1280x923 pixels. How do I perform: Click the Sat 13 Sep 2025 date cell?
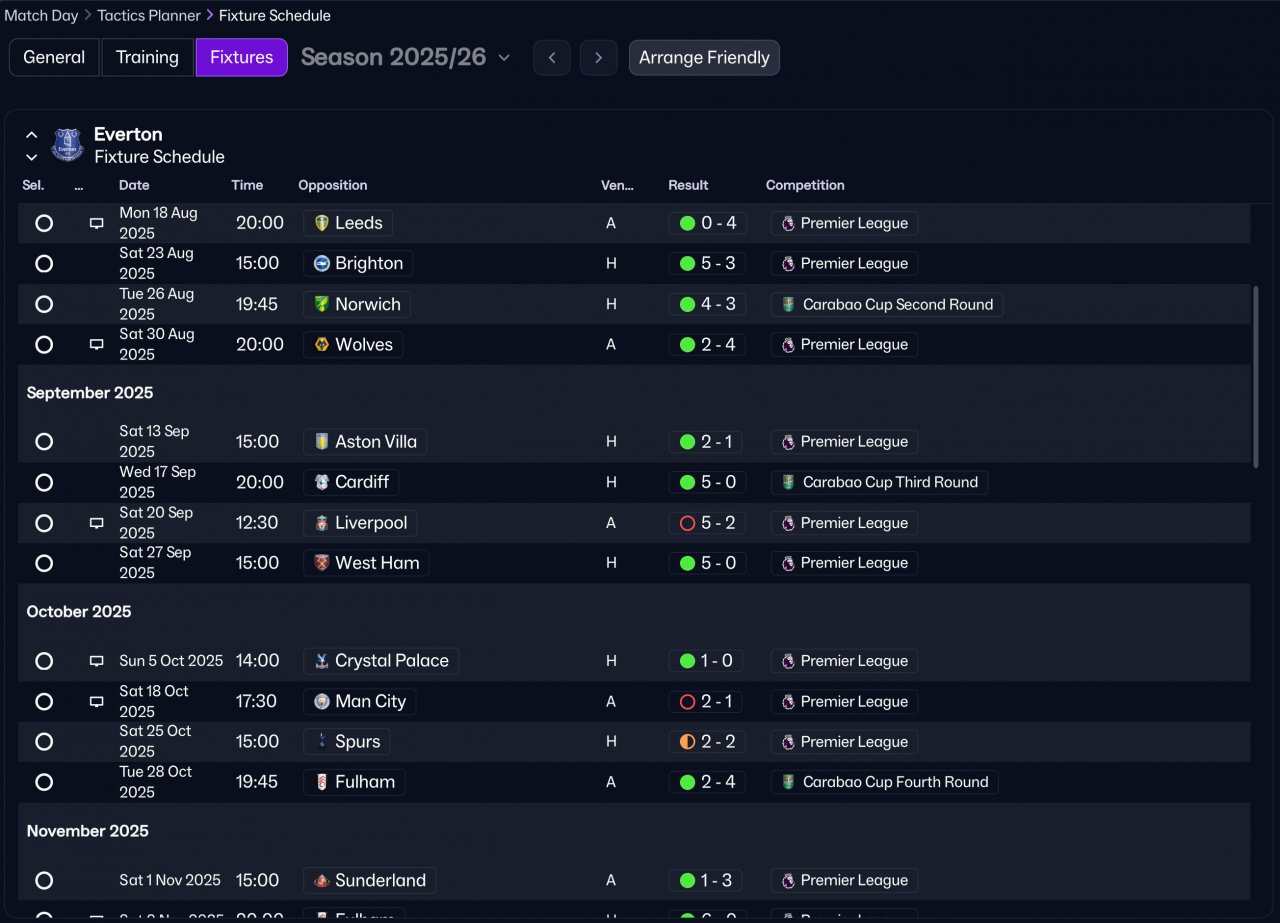154,442
